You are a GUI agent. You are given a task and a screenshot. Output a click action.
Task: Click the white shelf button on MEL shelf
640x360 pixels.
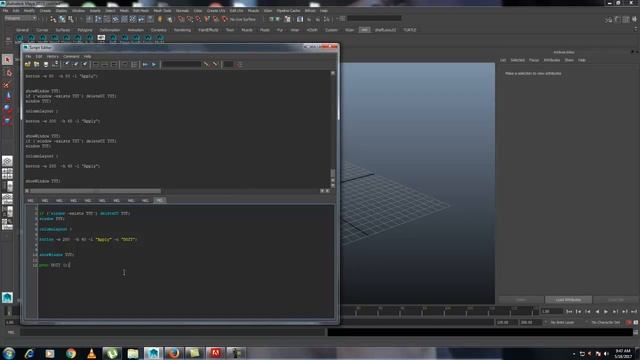point(101,38)
